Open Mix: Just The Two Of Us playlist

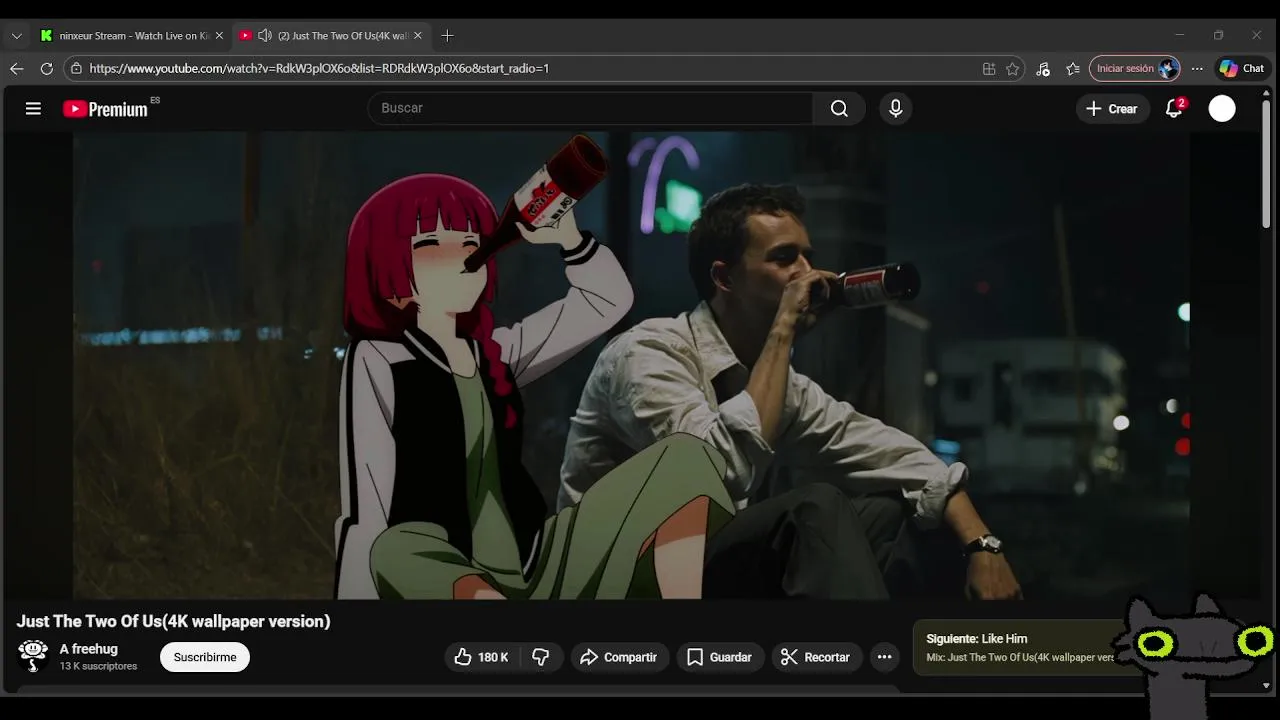[1020, 657]
